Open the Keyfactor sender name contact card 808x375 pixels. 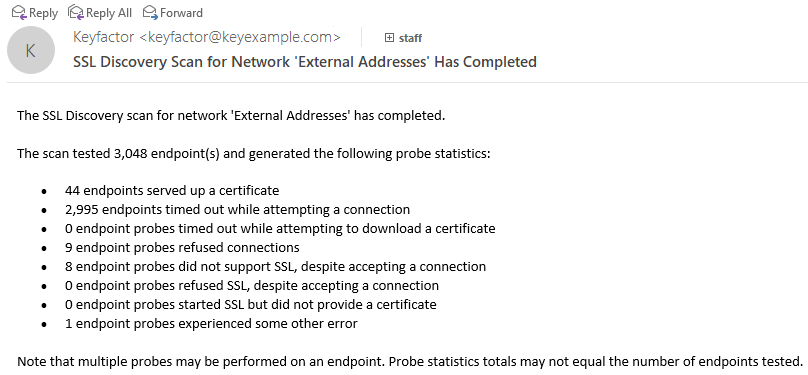pos(105,38)
